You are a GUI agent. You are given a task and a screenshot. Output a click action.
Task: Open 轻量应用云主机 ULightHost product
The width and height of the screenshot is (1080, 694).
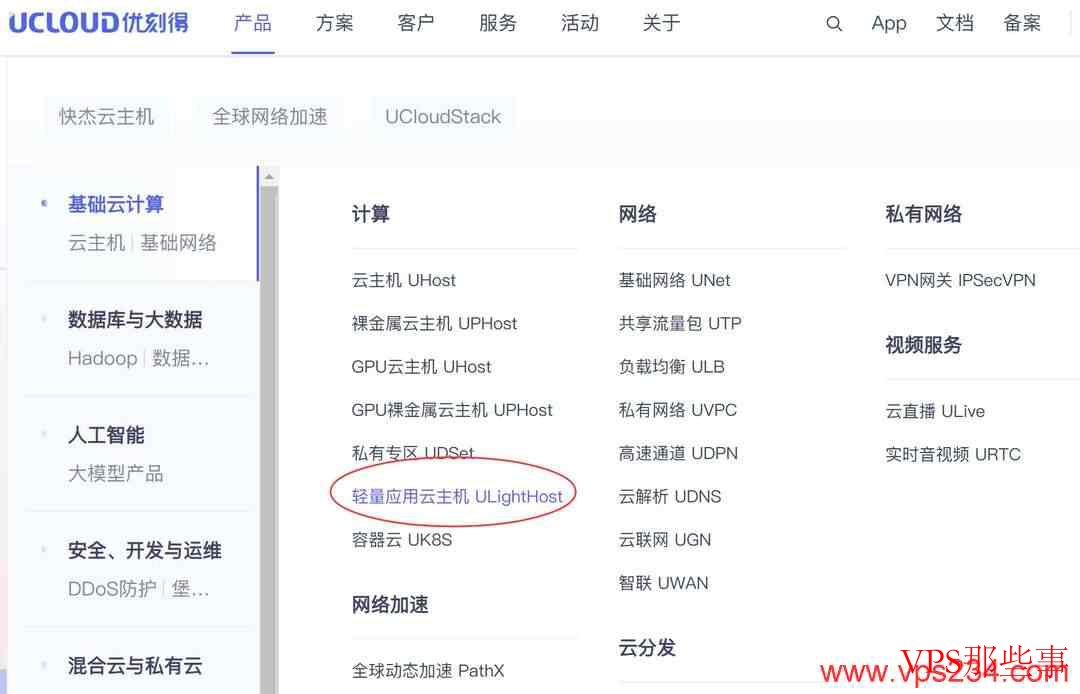coord(457,496)
